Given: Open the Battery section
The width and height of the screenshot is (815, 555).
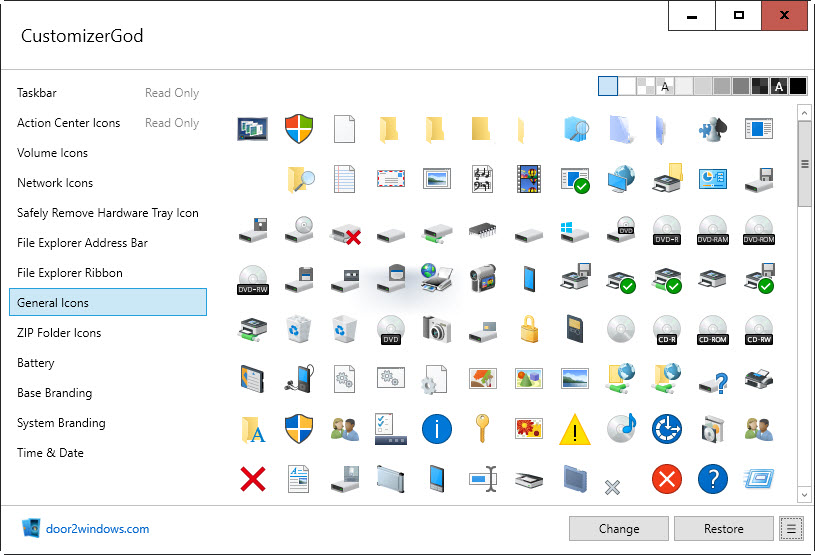Looking at the screenshot, I should click(x=35, y=363).
